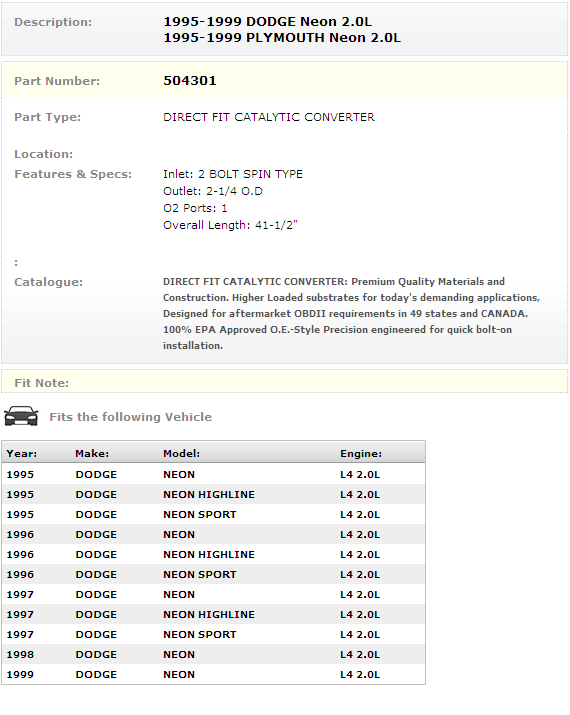Click the car icon beside Fits the following Vehicle
Screen dimensions: 570x715
pyautogui.click(x=21, y=416)
